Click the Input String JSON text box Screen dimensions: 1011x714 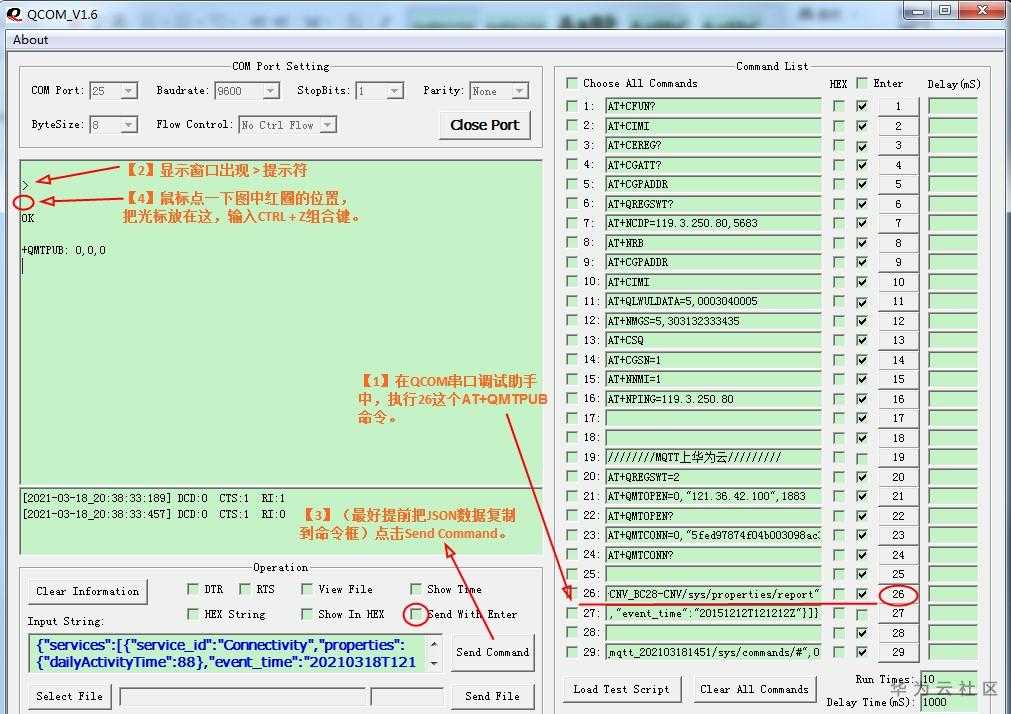click(227, 653)
